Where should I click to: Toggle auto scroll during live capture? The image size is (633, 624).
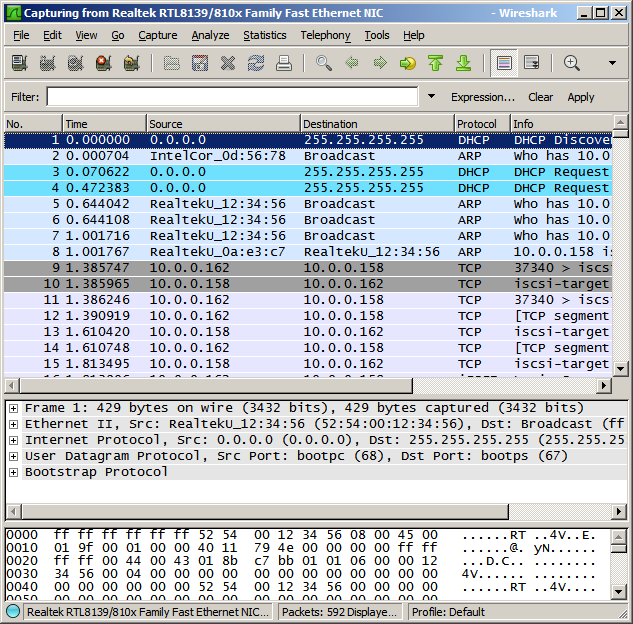[x=531, y=63]
